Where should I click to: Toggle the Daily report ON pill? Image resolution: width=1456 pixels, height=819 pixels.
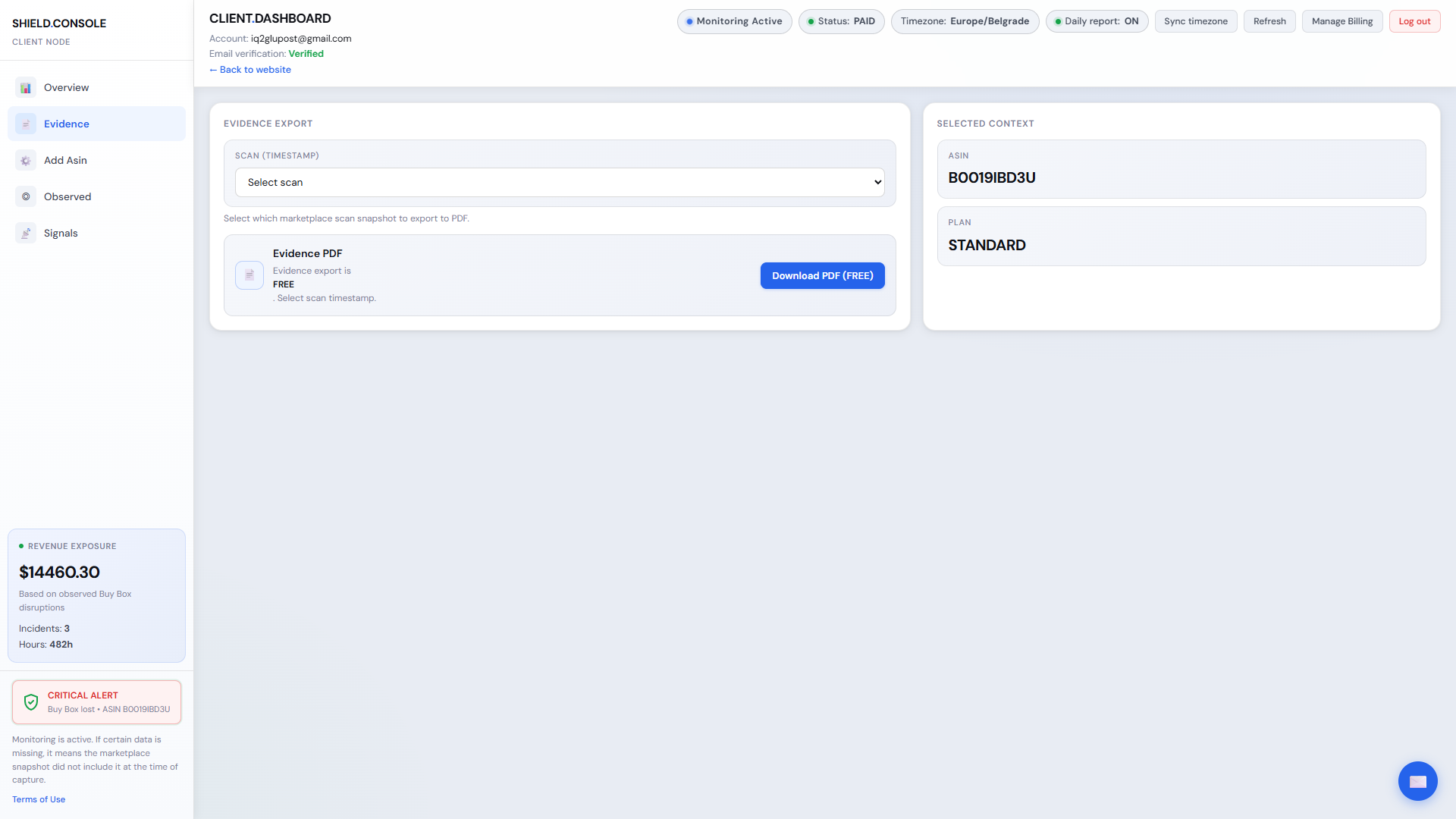(x=1097, y=21)
